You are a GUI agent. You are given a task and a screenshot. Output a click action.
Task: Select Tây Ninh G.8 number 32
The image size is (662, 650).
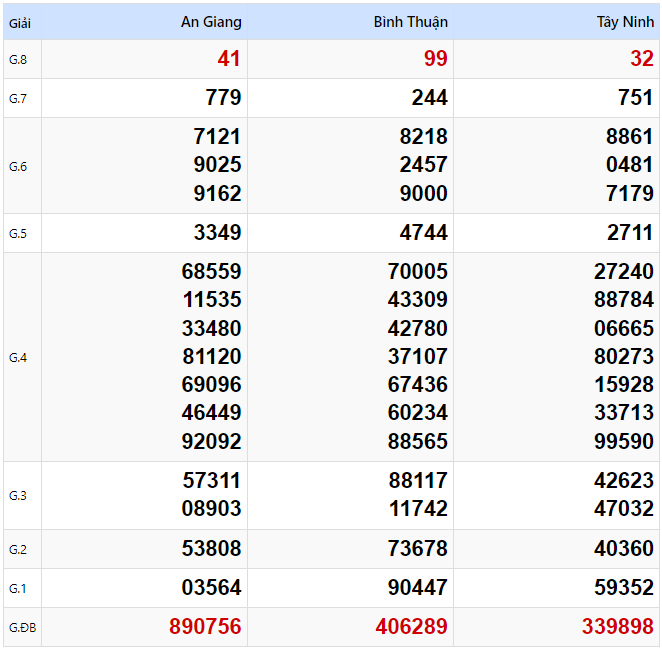[641, 60]
